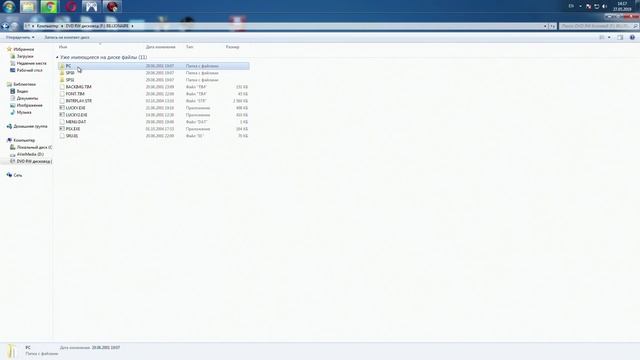Select the FONT.TIM file name

coord(75,94)
